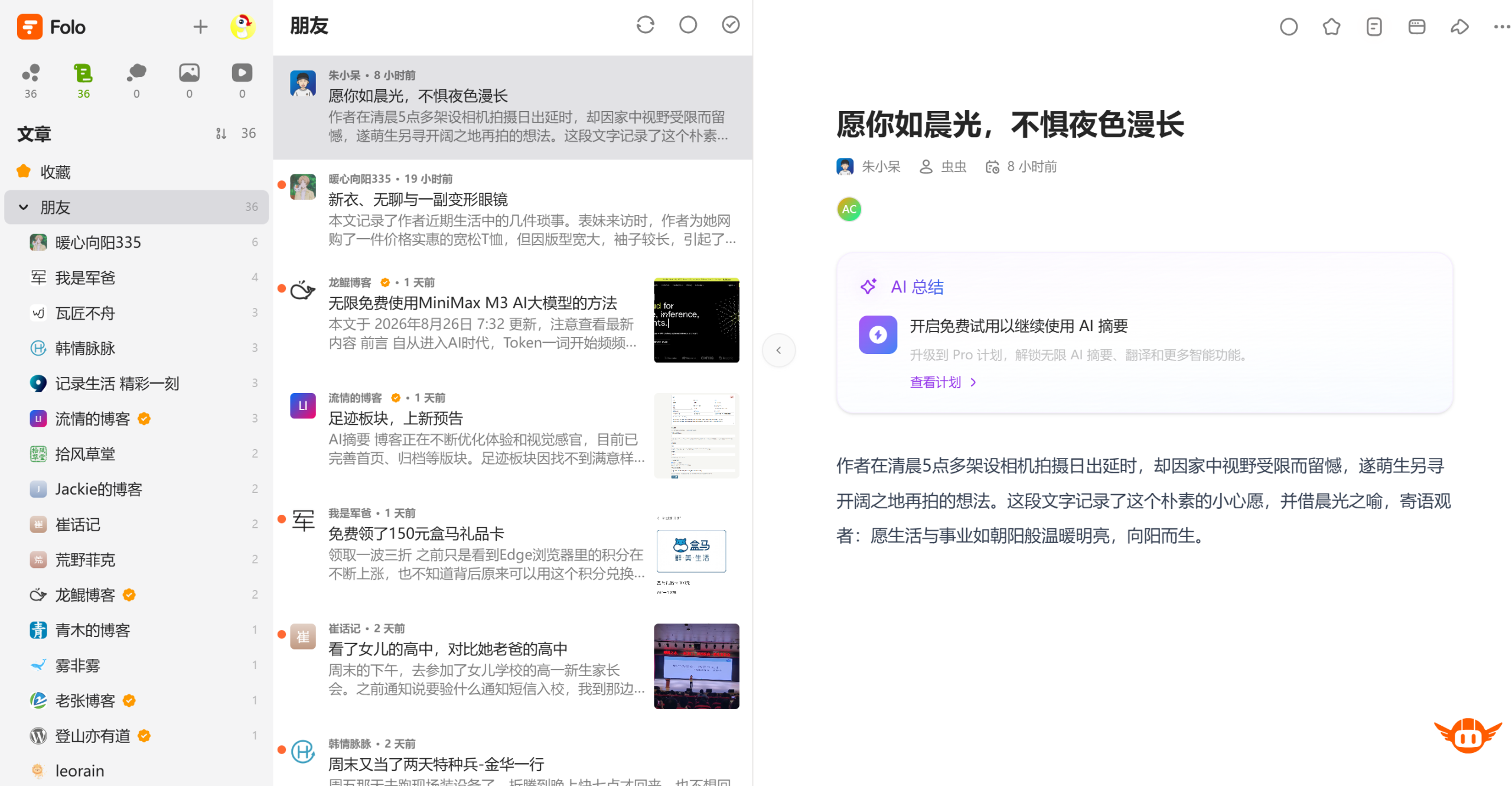Open sort options for the article feeds
The image size is (1512, 786).
point(221,134)
